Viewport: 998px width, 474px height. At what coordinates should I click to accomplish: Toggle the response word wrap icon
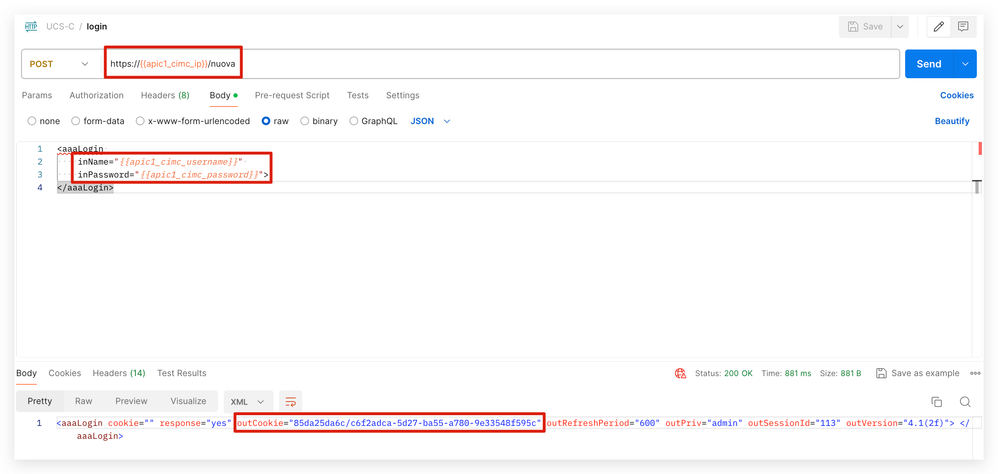click(290, 401)
